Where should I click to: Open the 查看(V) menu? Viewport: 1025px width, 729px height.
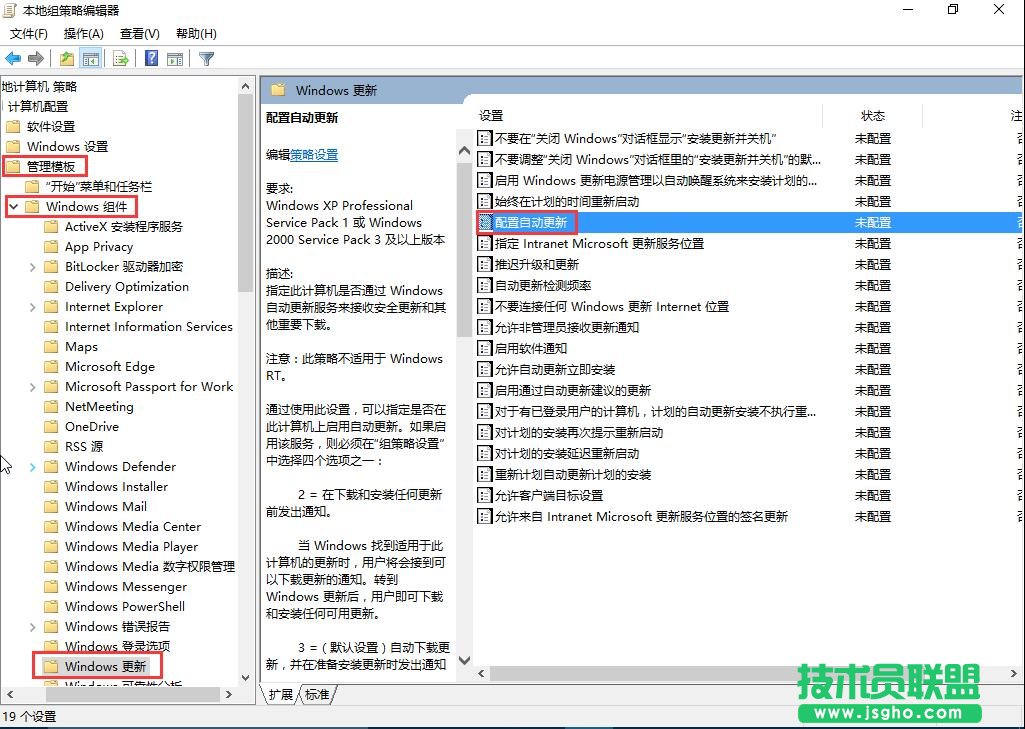click(x=138, y=33)
